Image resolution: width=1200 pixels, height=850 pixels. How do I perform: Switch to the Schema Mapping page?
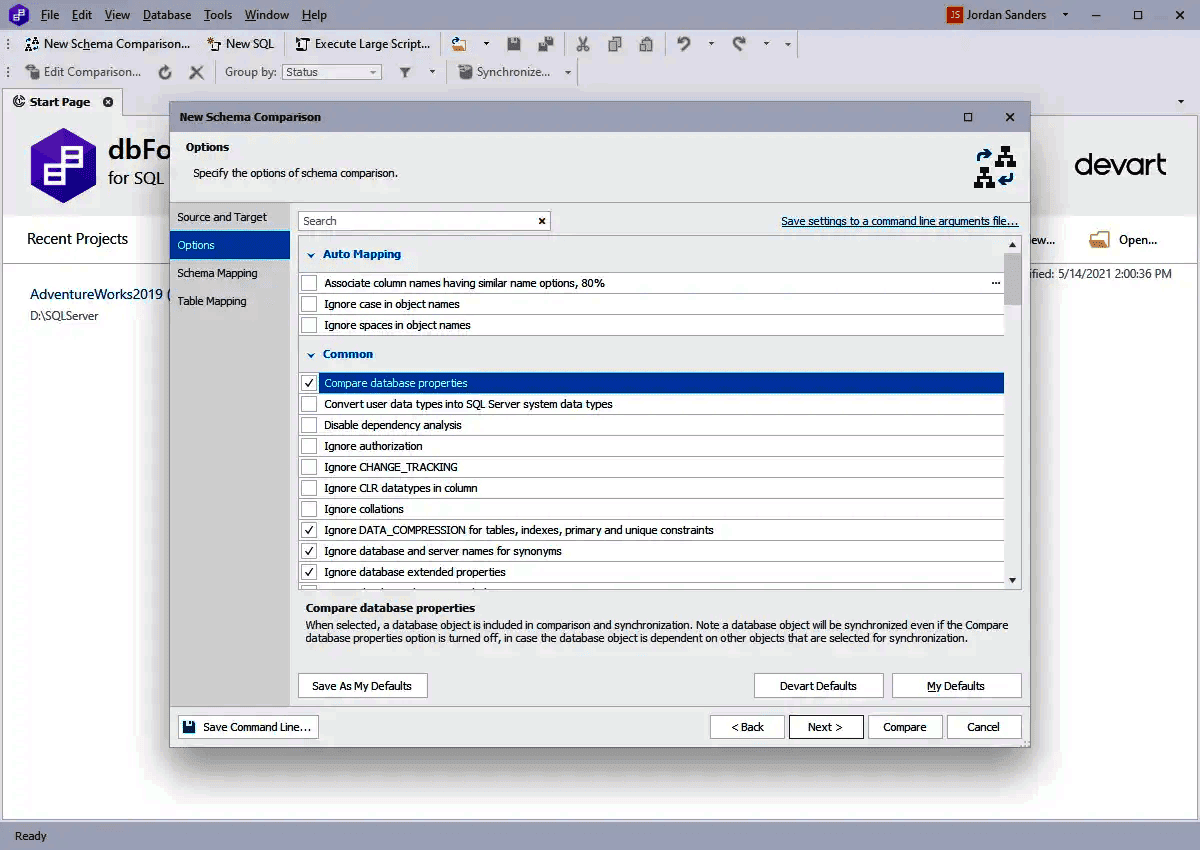tap(217, 272)
